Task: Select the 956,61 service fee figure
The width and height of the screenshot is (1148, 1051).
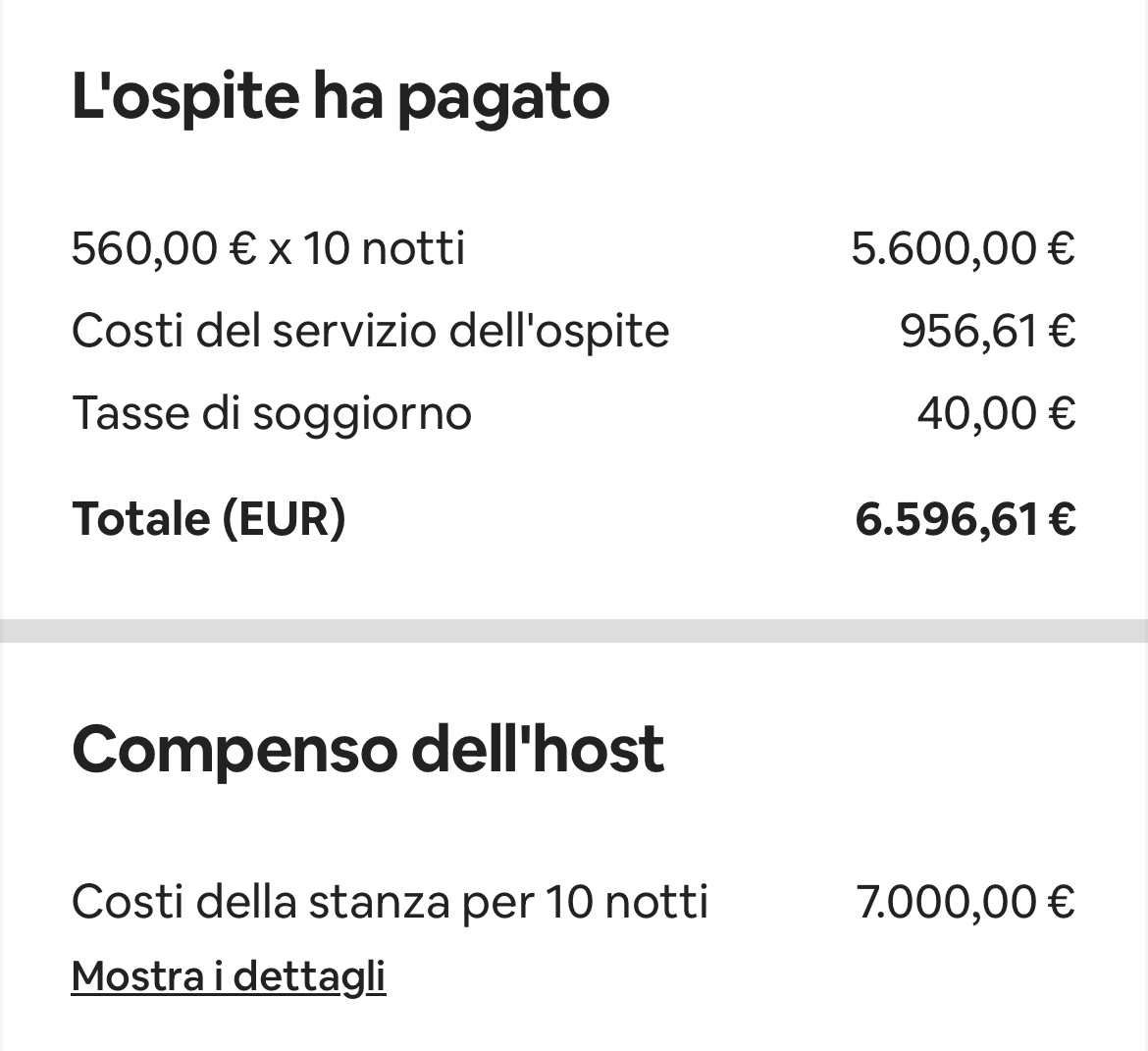Action: point(968,330)
